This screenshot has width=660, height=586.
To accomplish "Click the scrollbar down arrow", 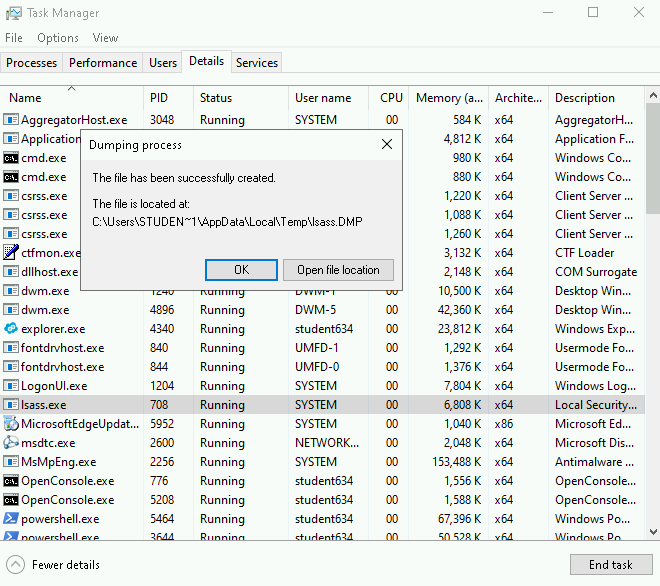I will click(652, 531).
